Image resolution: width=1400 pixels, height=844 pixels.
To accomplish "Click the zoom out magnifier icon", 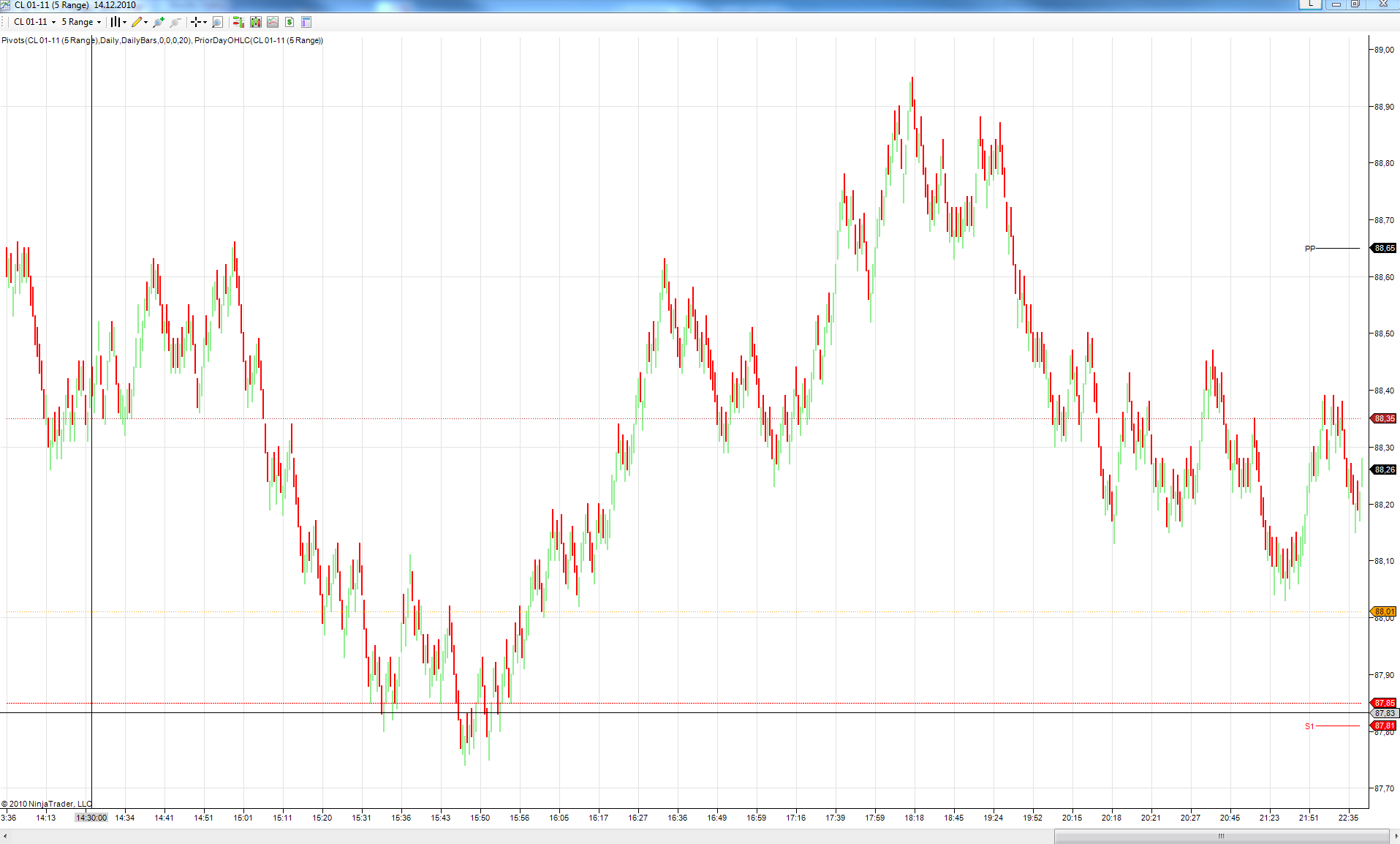I will (175, 22).
